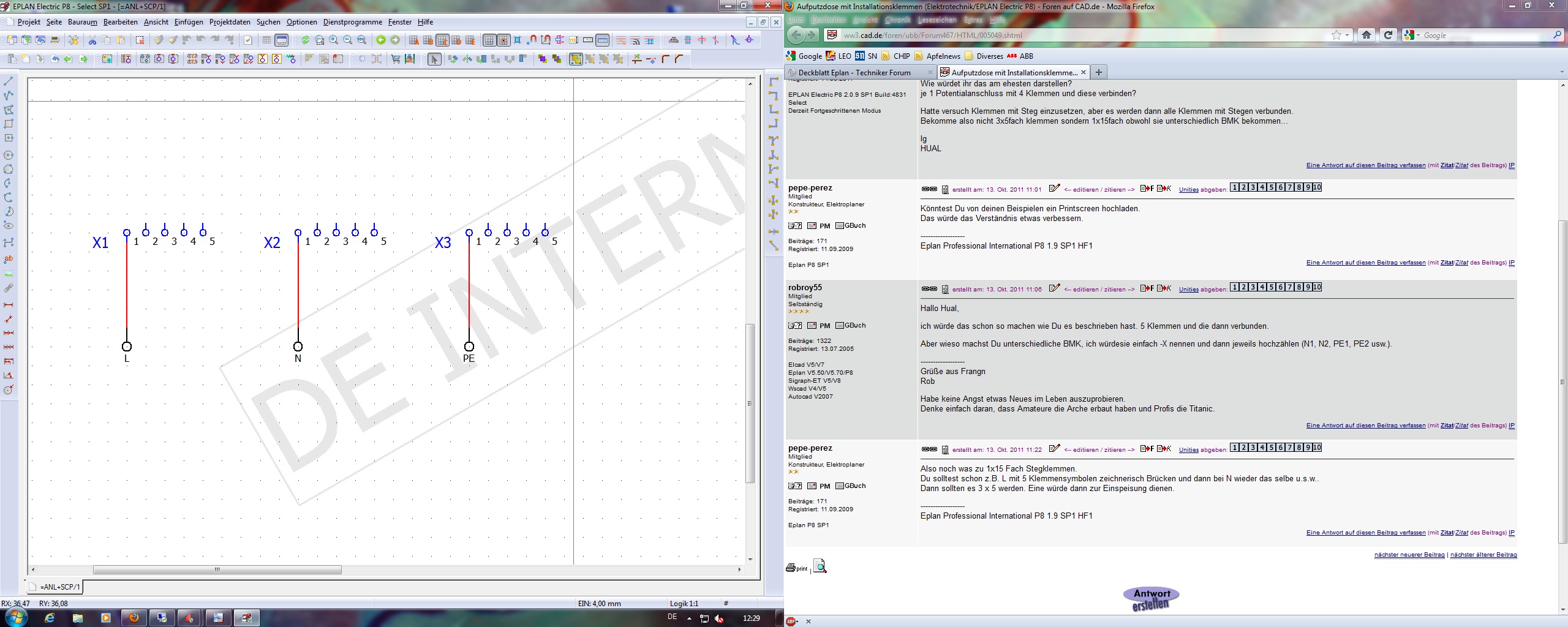This screenshot has width=1568, height=627.
Task: Click the green forward arrow in EPLAN toolbar
Action: pyautogui.click(x=395, y=40)
